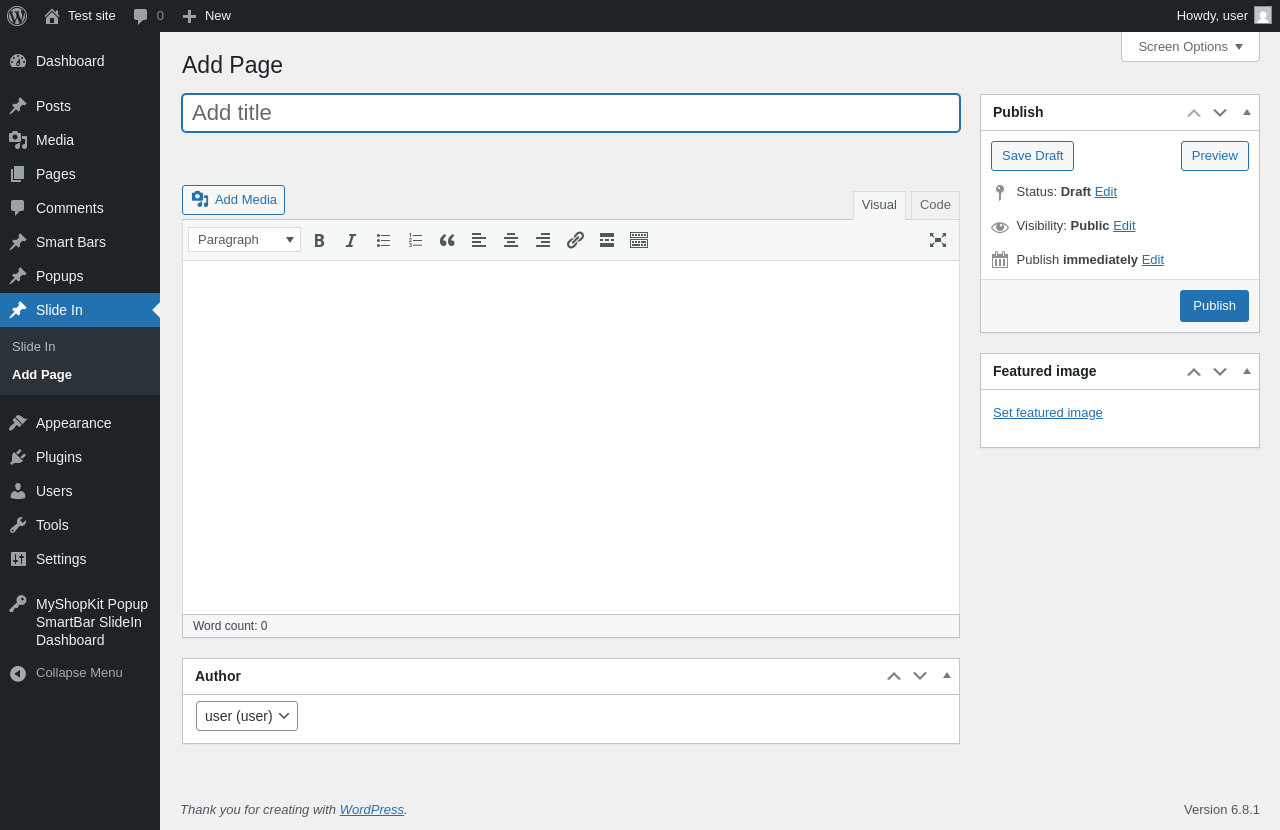This screenshot has height=830, width=1280.
Task: Collapse the Publish panel
Action: [1247, 113]
